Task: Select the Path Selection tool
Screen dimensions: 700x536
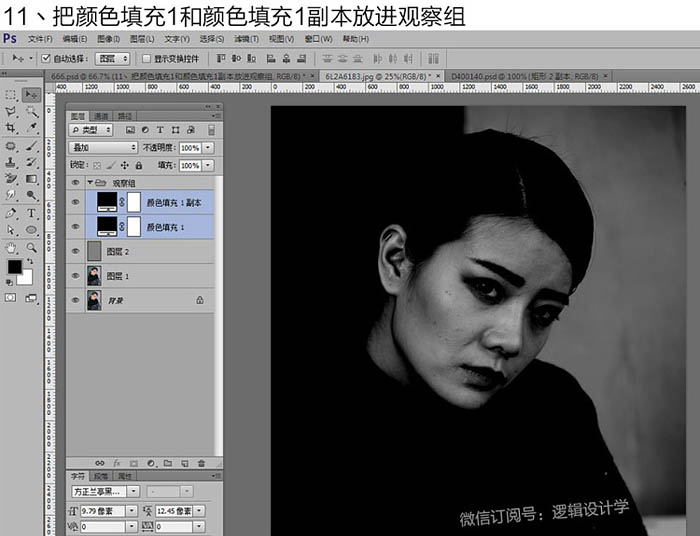Action: [x=11, y=230]
